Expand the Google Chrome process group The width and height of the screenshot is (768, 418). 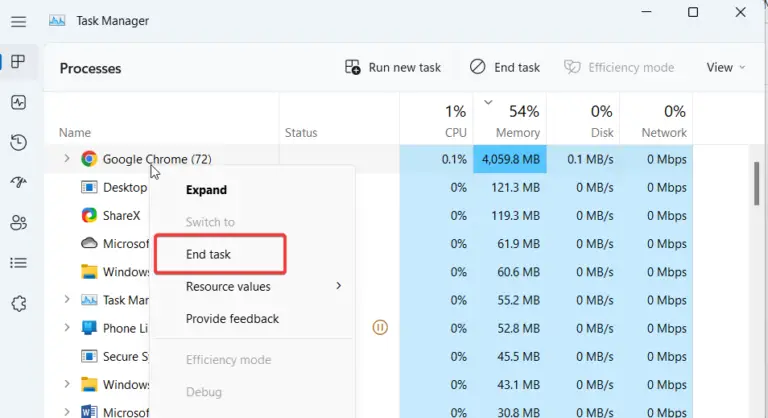[x=67, y=159]
